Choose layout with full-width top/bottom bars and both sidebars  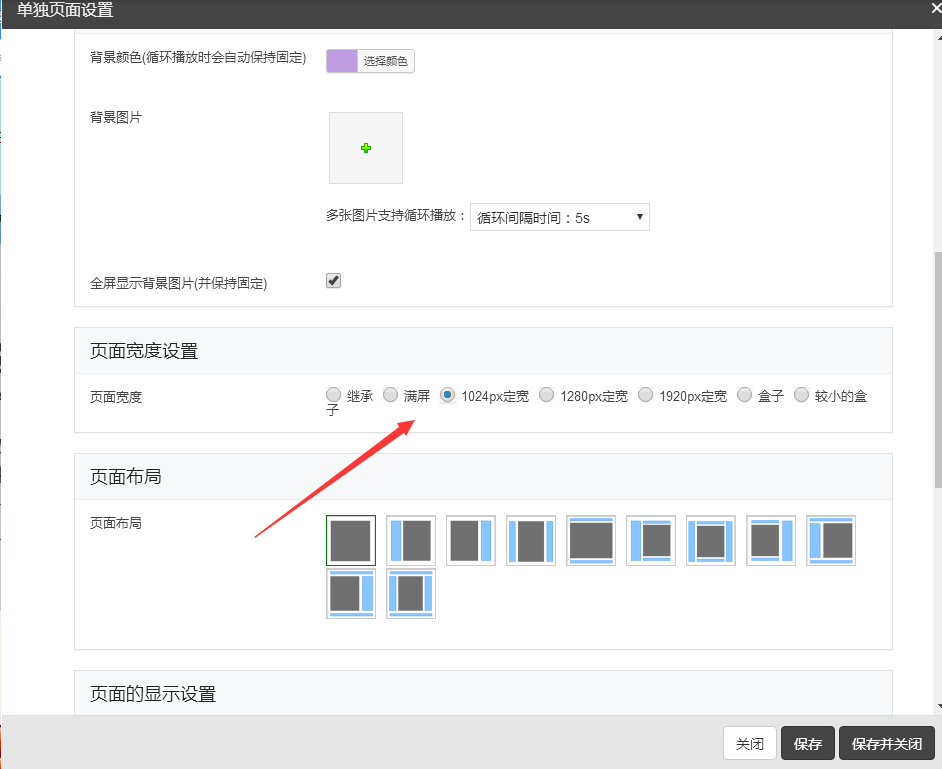[411, 594]
